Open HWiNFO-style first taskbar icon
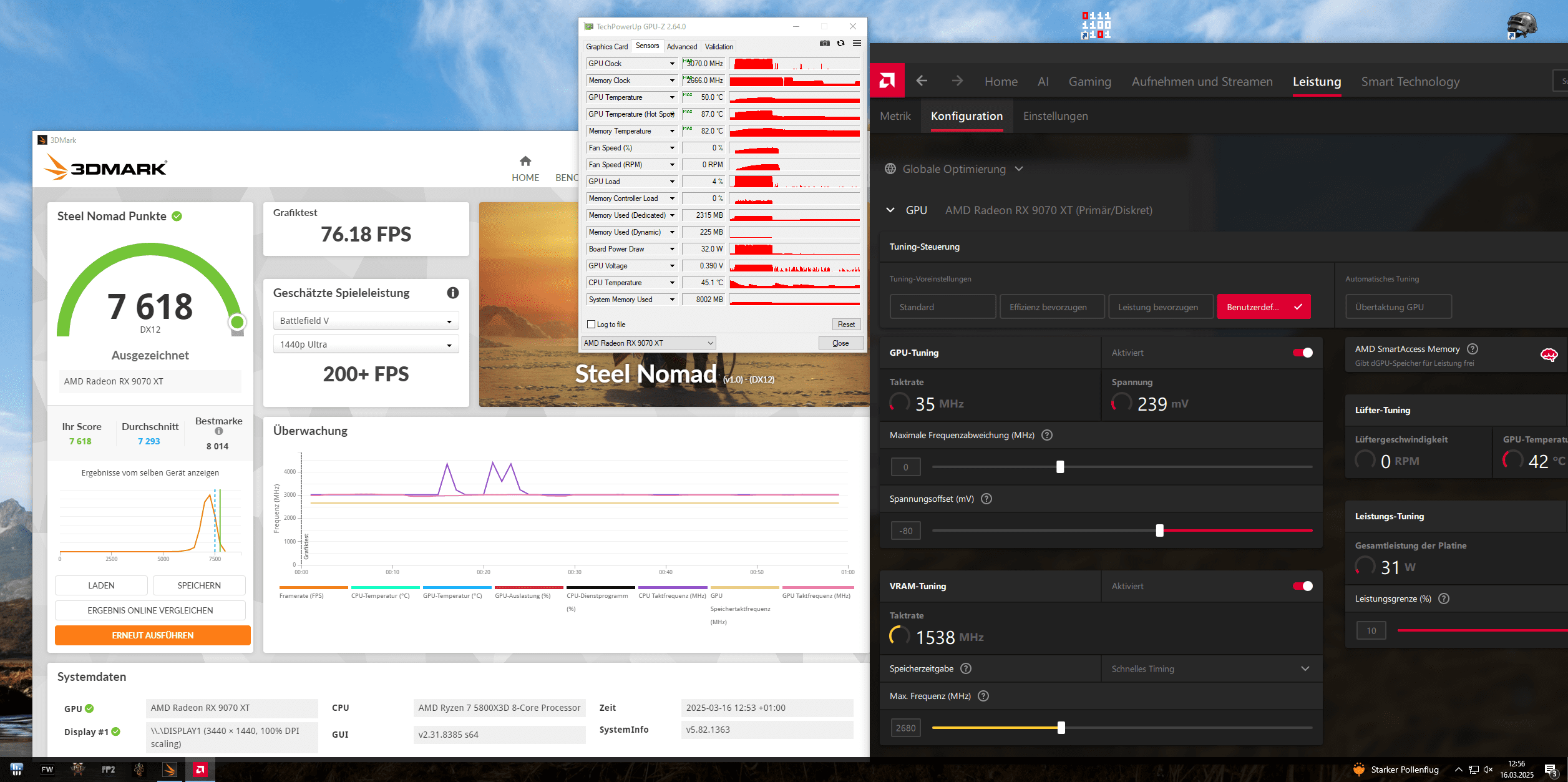 pos(17,770)
